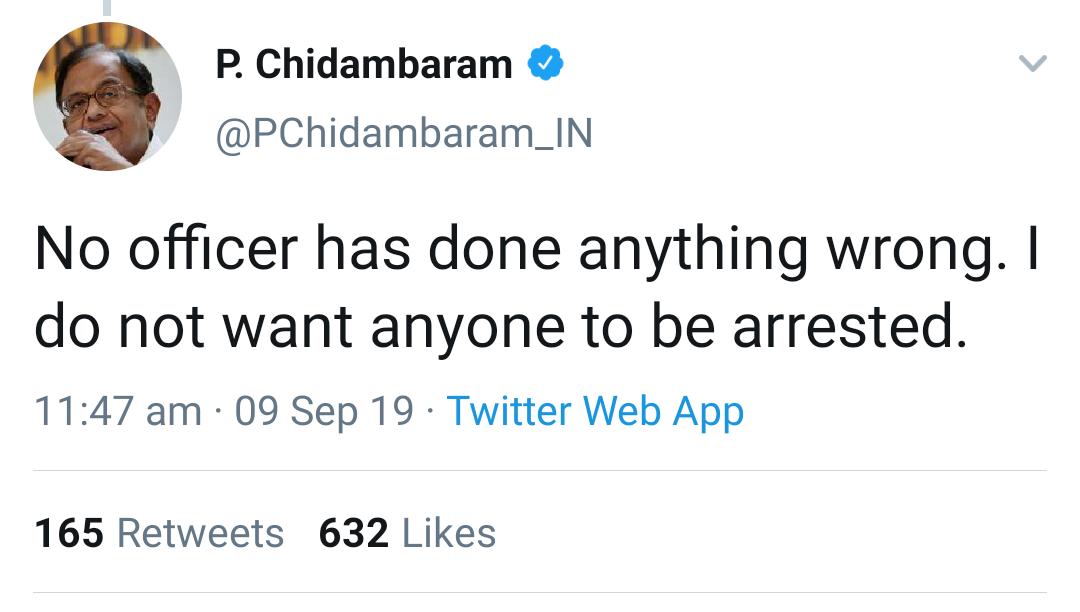Image resolution: width=1080 pixels, height=612 pixels.
Task: Open P. Chidambaram's profile picture
Action: (x=107, y=97)
